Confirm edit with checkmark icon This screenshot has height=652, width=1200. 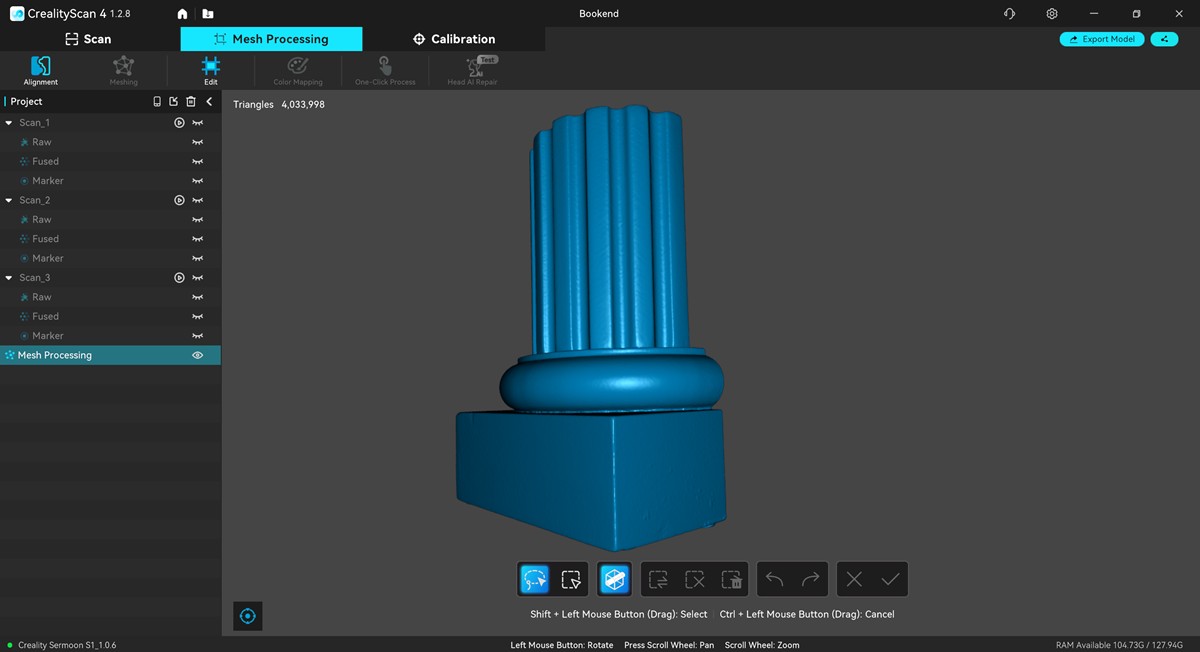coord(890,579)
